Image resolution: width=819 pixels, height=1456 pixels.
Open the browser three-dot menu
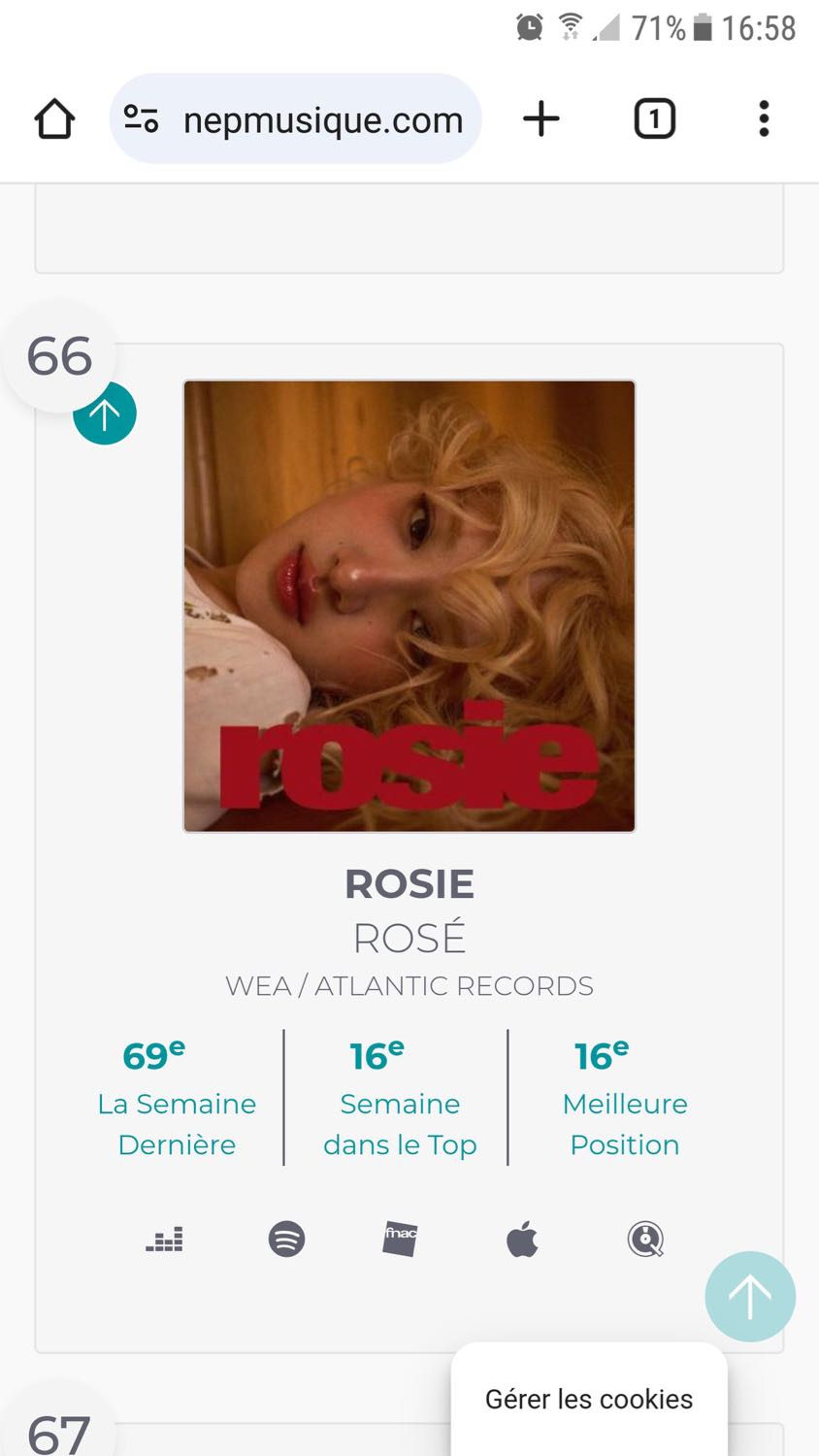coord(764,119)
